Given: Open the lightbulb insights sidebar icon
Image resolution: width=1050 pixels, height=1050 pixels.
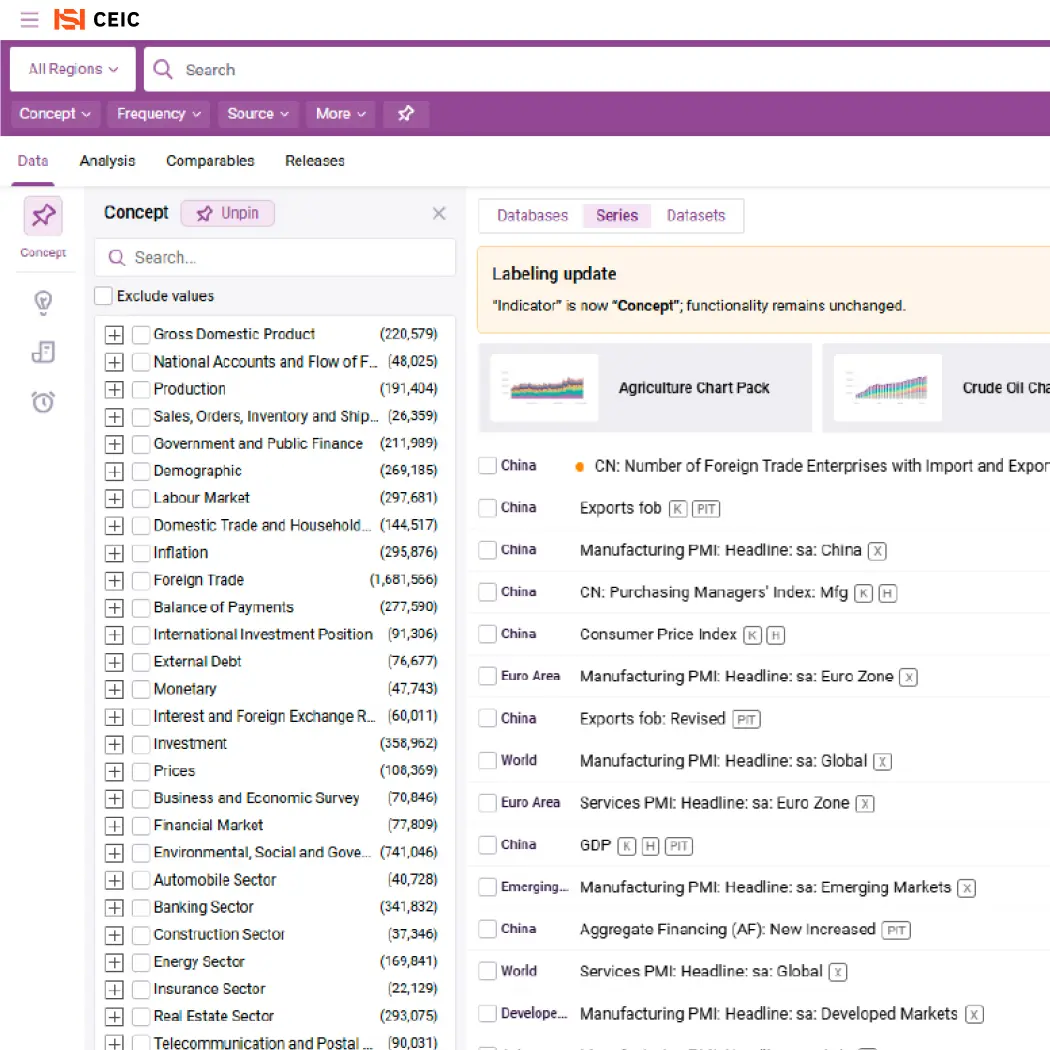Looking at the screenshot, I should [43, 301].
